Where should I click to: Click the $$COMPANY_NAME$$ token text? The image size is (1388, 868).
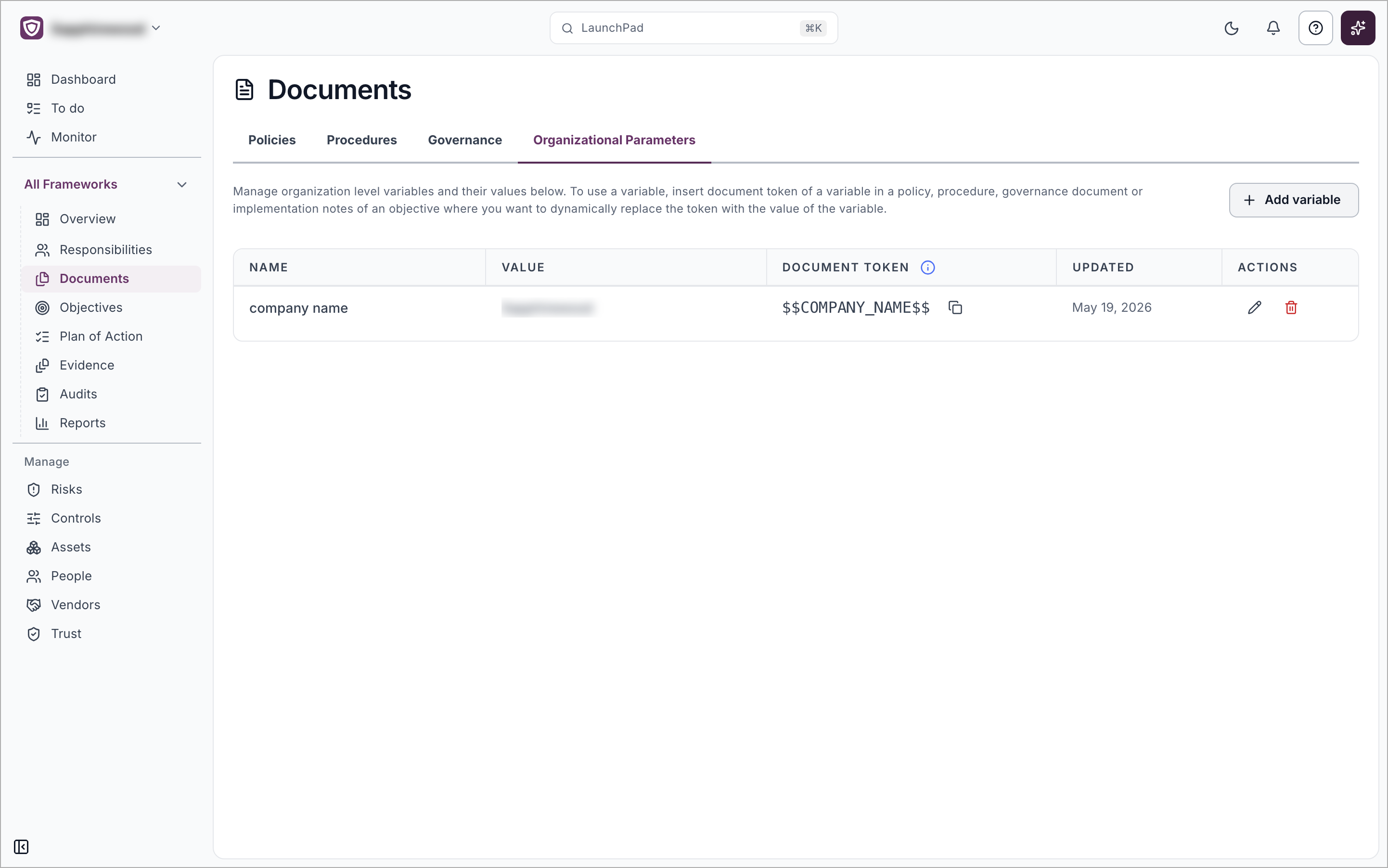(856, 308)
